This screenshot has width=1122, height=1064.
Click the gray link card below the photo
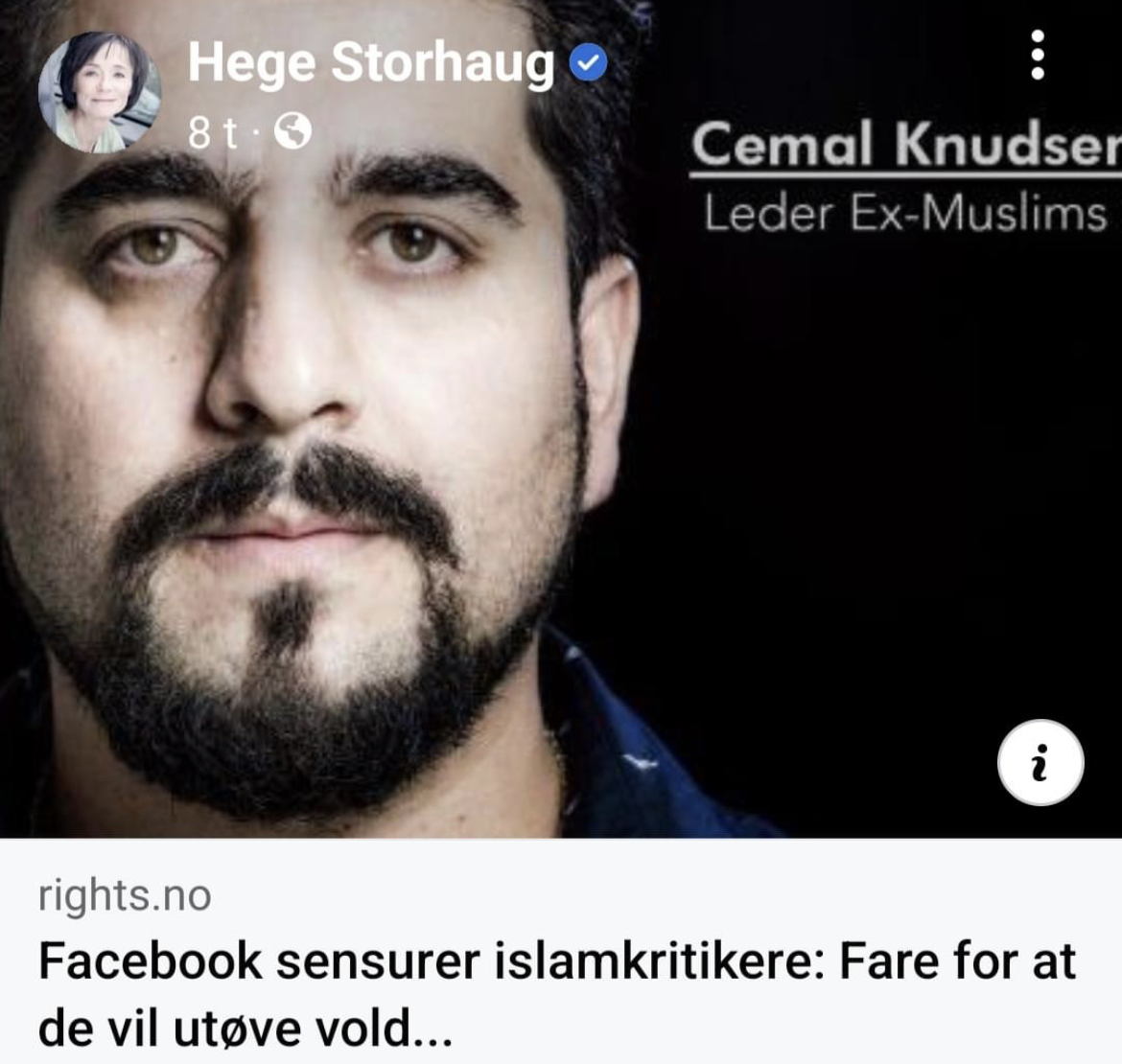[561, 951]
